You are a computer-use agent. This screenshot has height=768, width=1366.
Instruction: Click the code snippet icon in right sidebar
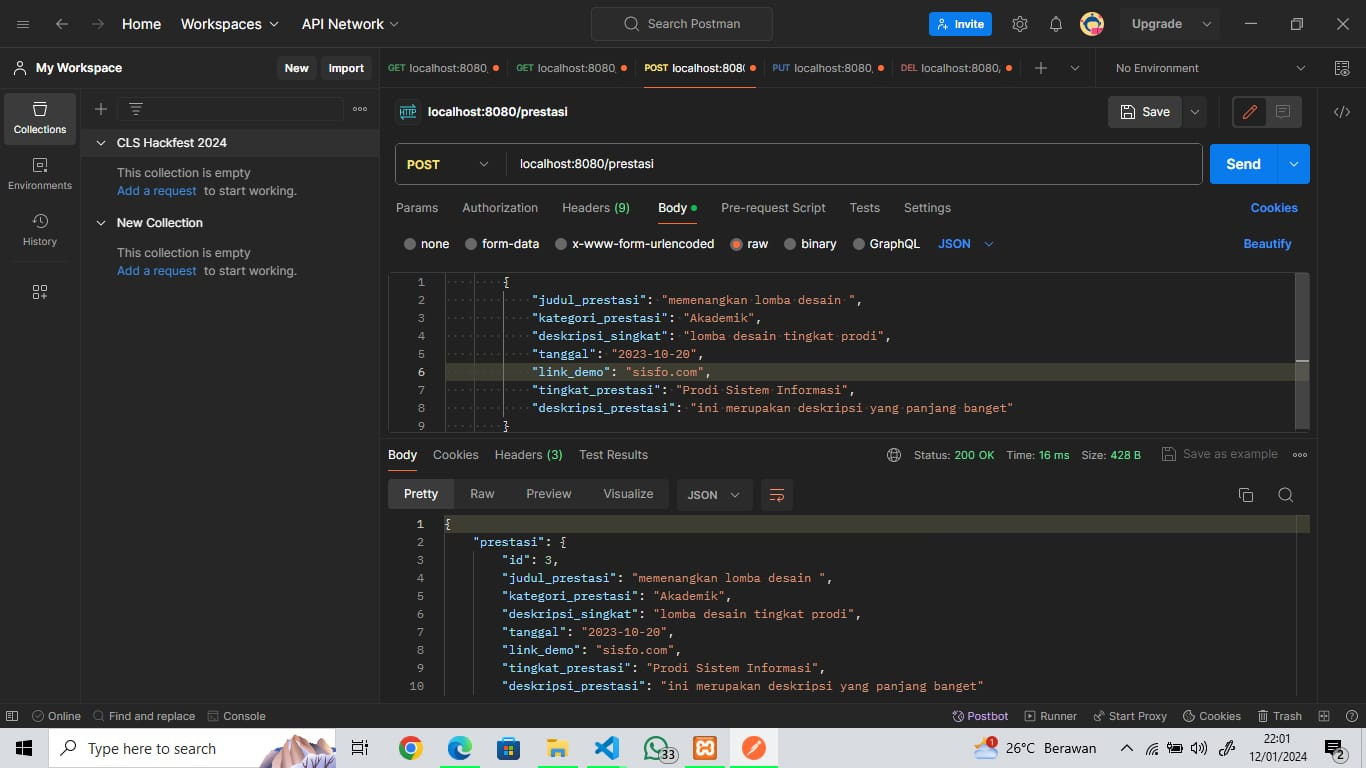click(1342, 112)
